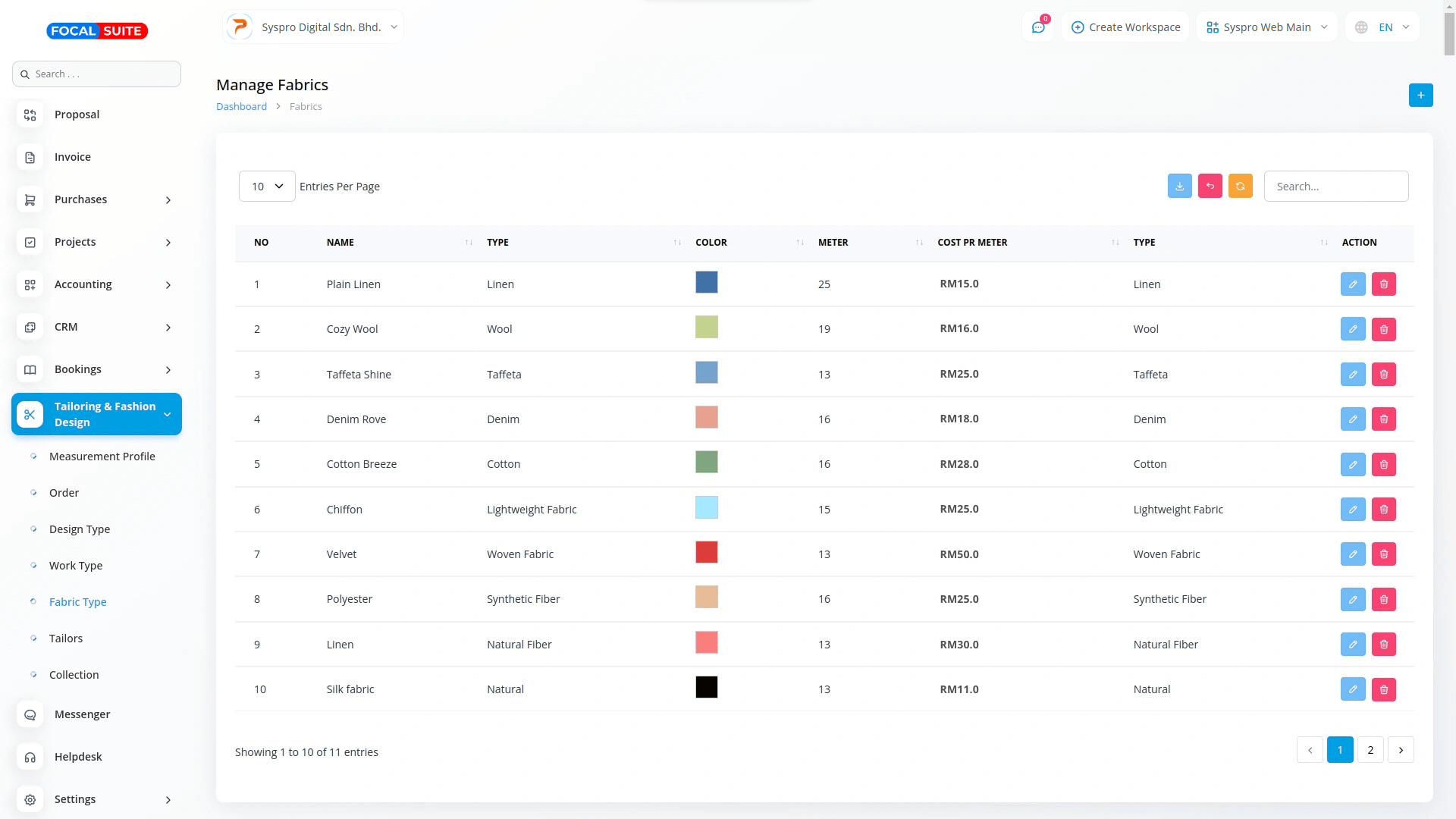Go to page 2 of entries
Screen dimensions: 1456x819
pos(1370,750)
